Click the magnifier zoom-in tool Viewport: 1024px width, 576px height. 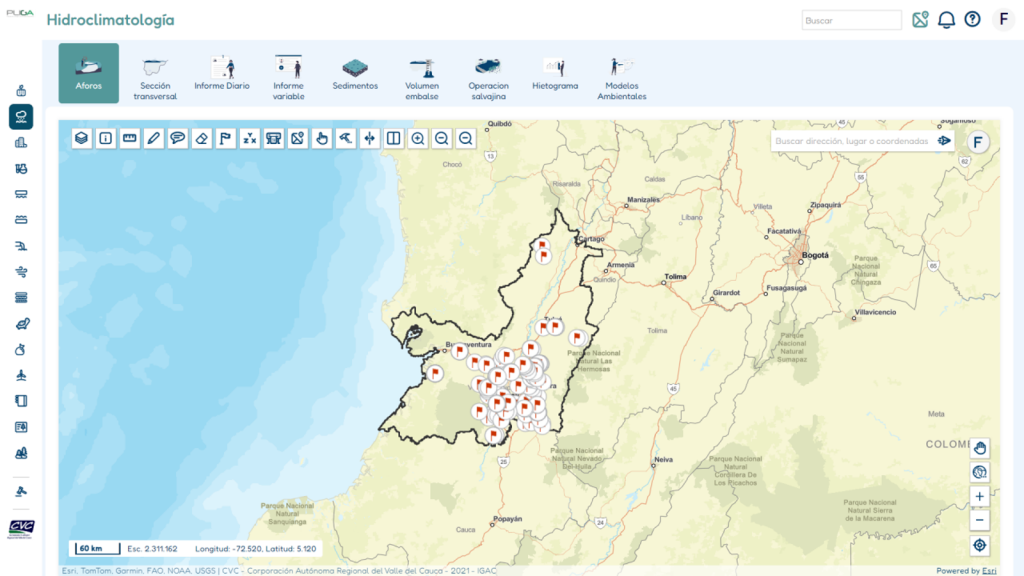(418, 138)
